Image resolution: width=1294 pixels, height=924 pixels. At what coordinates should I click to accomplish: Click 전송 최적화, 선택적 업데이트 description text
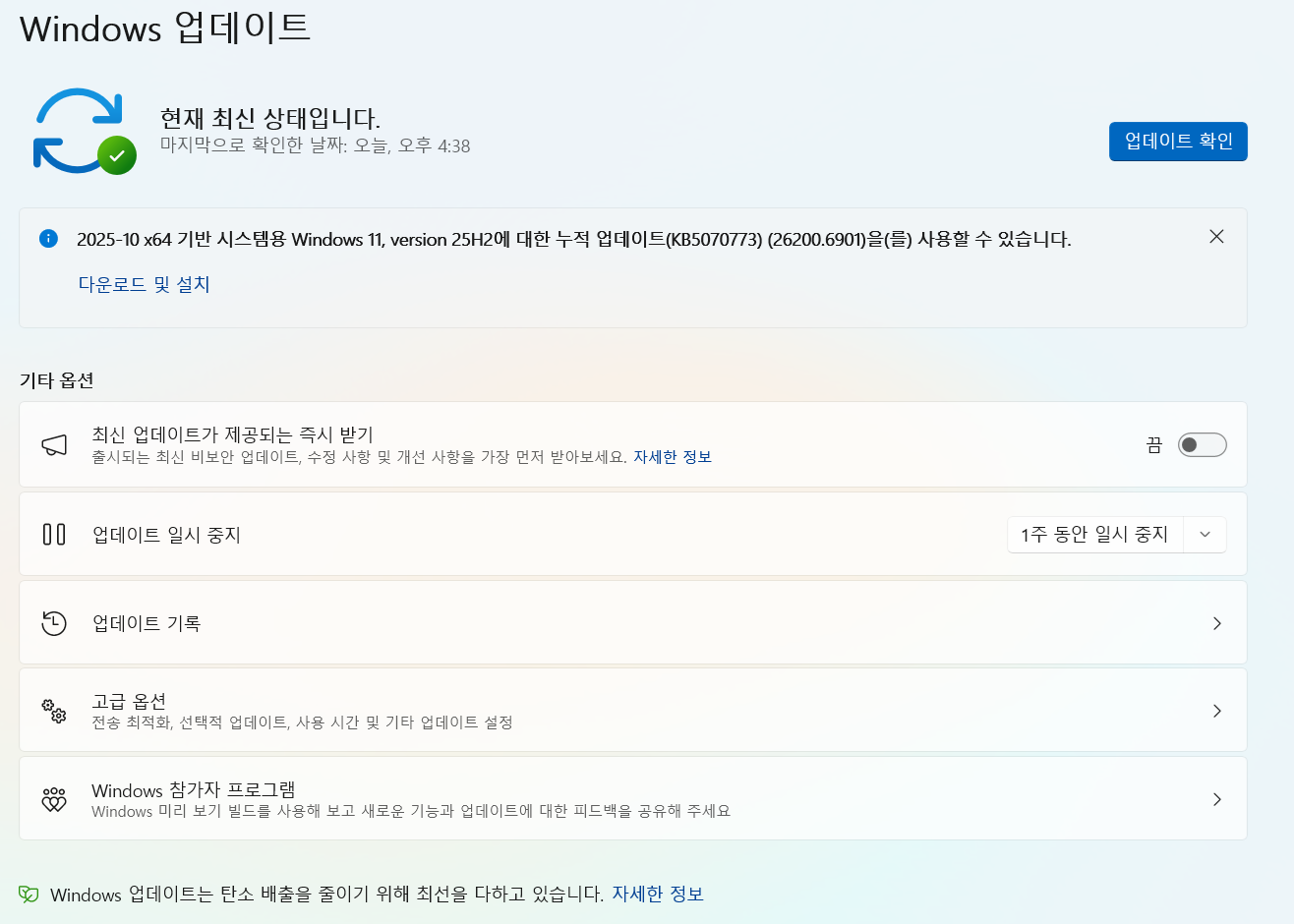[303, 722]
